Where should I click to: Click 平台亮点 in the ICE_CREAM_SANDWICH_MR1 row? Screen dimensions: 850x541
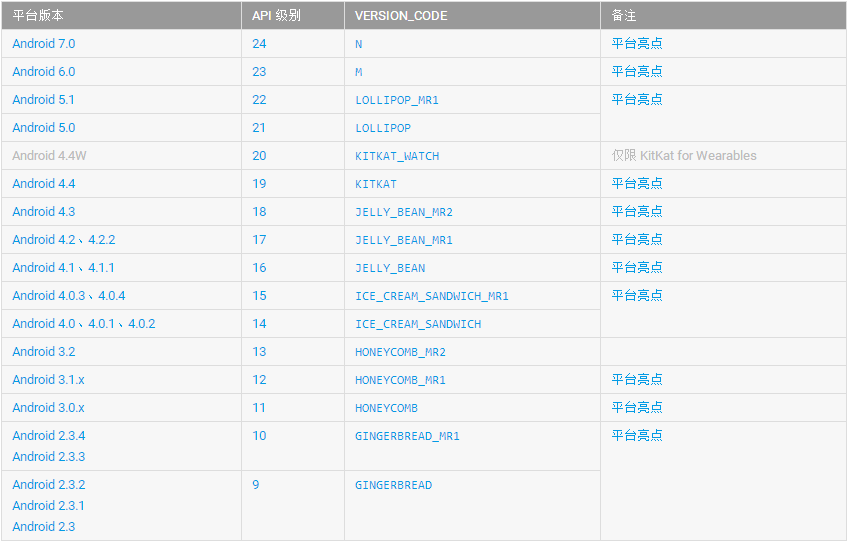point(637,295)
